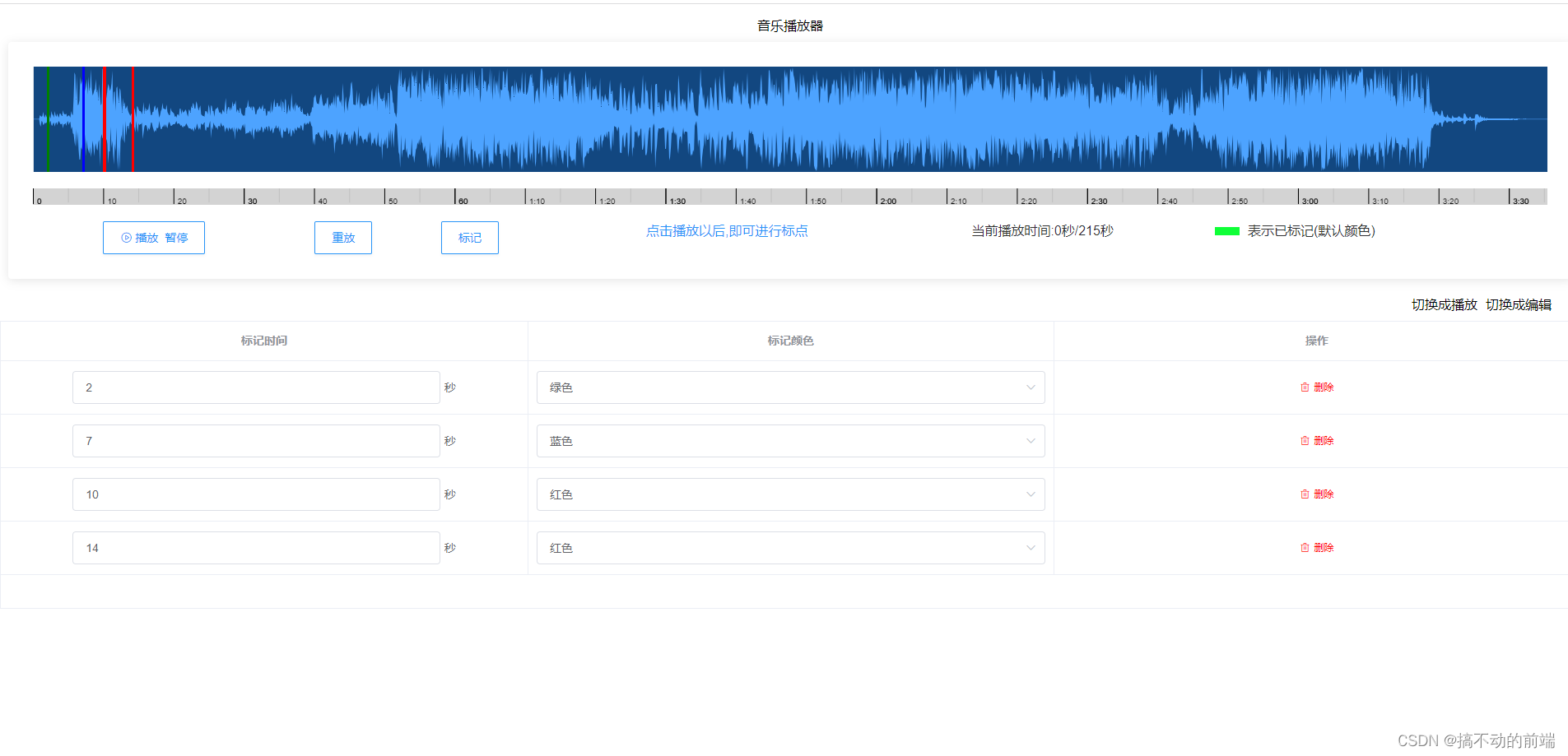1568x756 pixels.
Task: Delete the 14 second marker row
Action: [x=1317, y=548]
